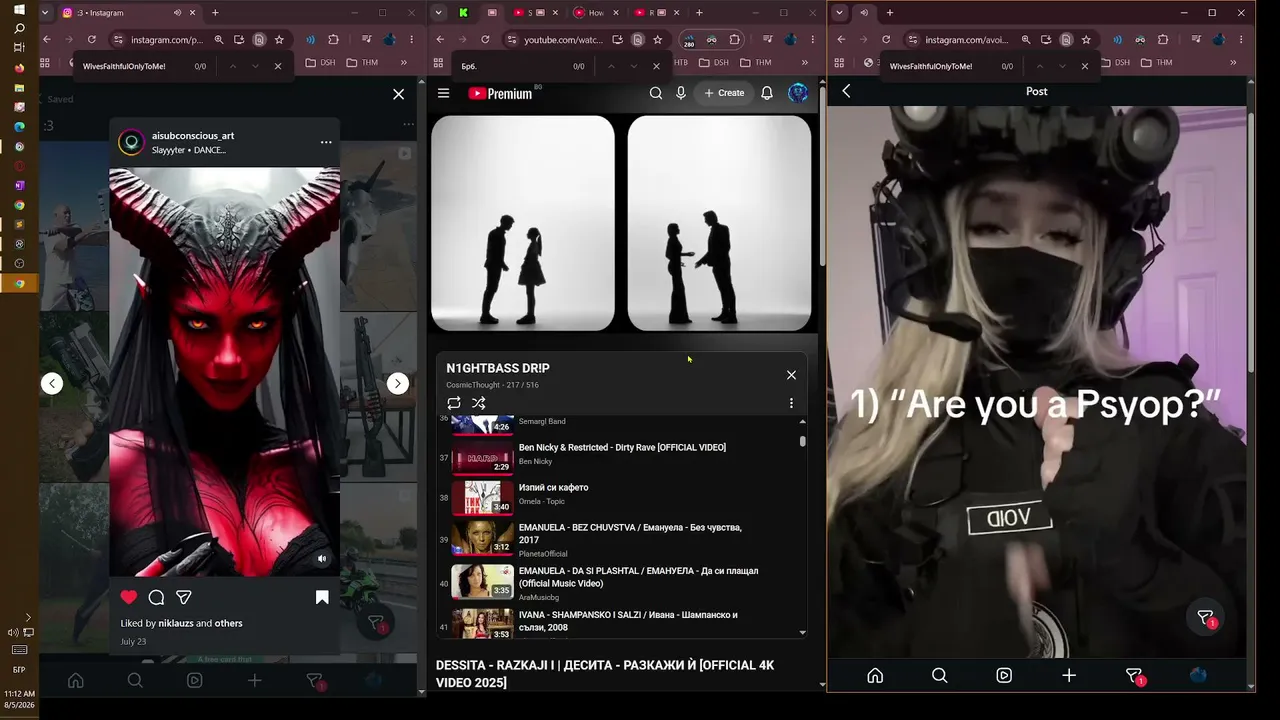Screen dimensions: 1280x720
Task: Open floating messages bubble in right Instagram window
Action: pyautogui.click(x=1205, y=618)
